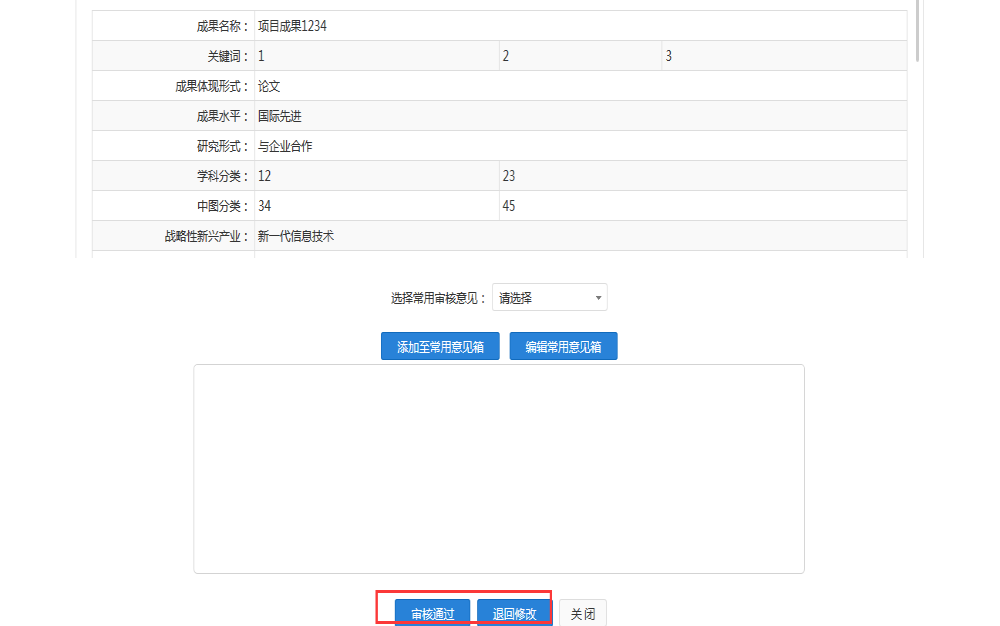The height and width of the screenshot is (626, 1000).
Task: Click the 关闭 (close) button
Action: coord(582,613)
